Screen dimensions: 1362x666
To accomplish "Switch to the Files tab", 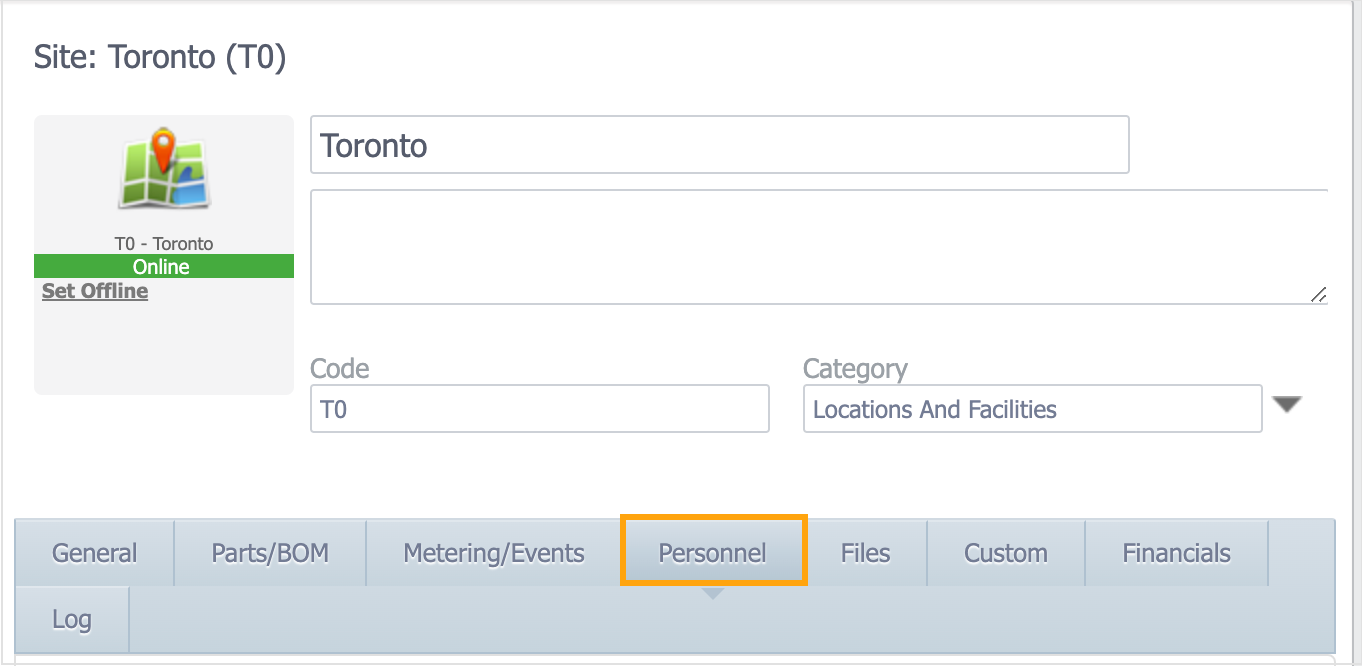I will (x=864, y=552).
